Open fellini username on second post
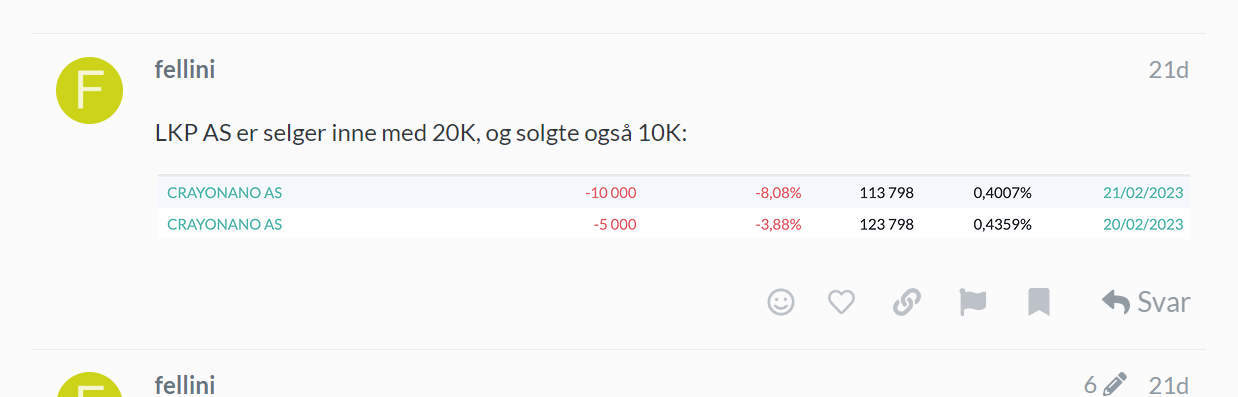Screen dimensions: 1238x397 point(185,385)
